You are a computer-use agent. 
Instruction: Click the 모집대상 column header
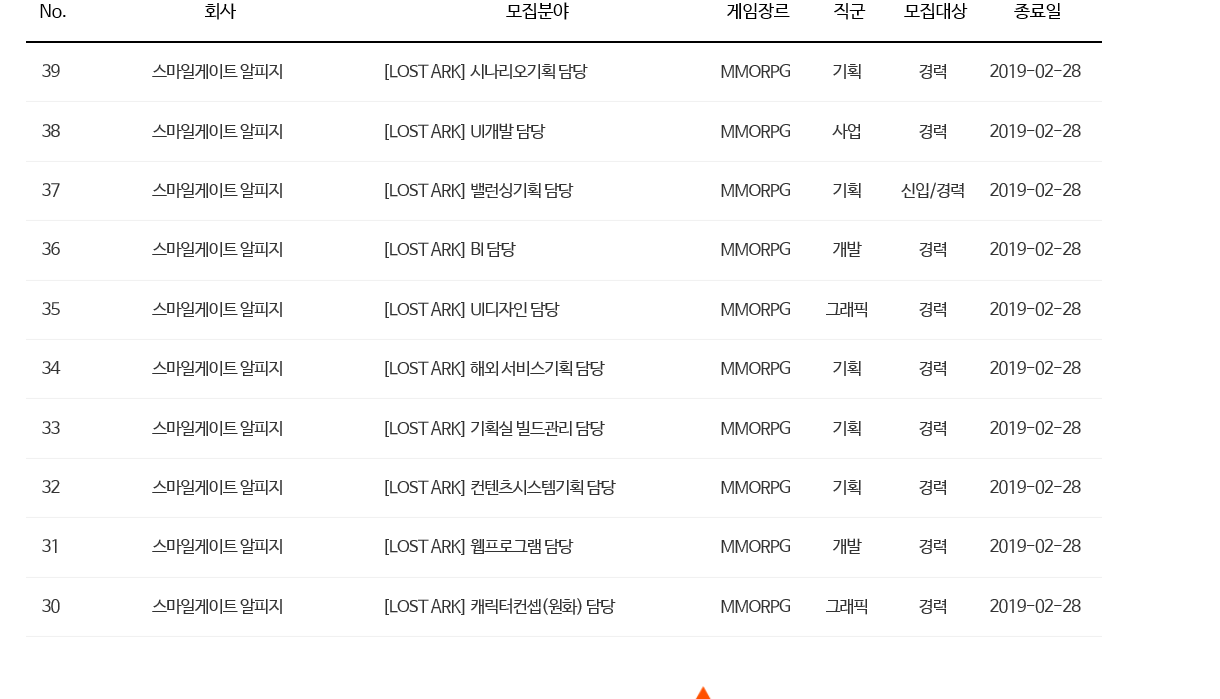coord(935,12)
